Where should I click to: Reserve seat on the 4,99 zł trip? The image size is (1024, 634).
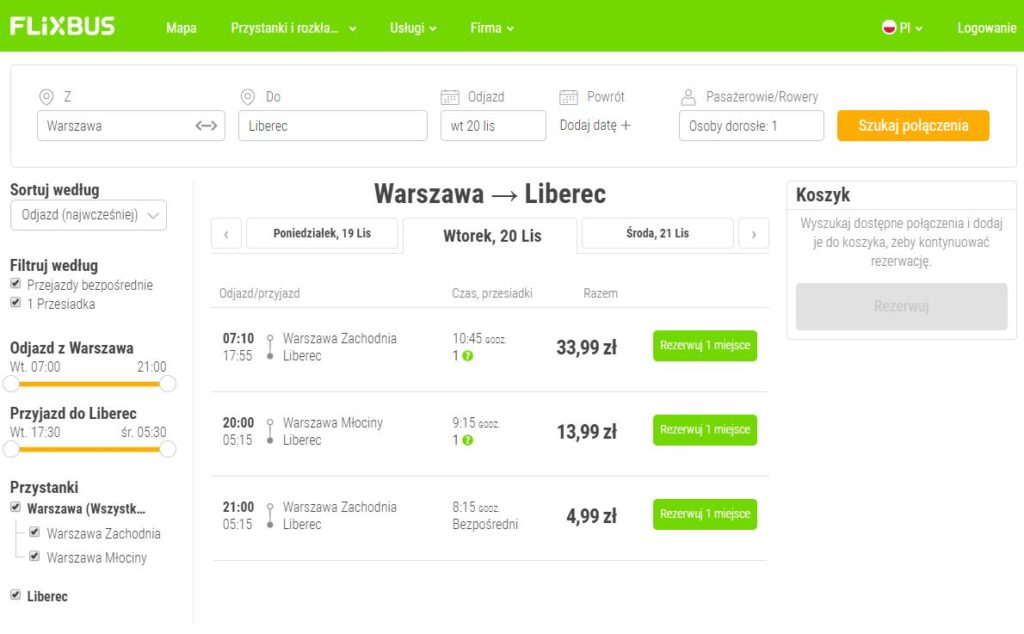click(x=705, y=514)
